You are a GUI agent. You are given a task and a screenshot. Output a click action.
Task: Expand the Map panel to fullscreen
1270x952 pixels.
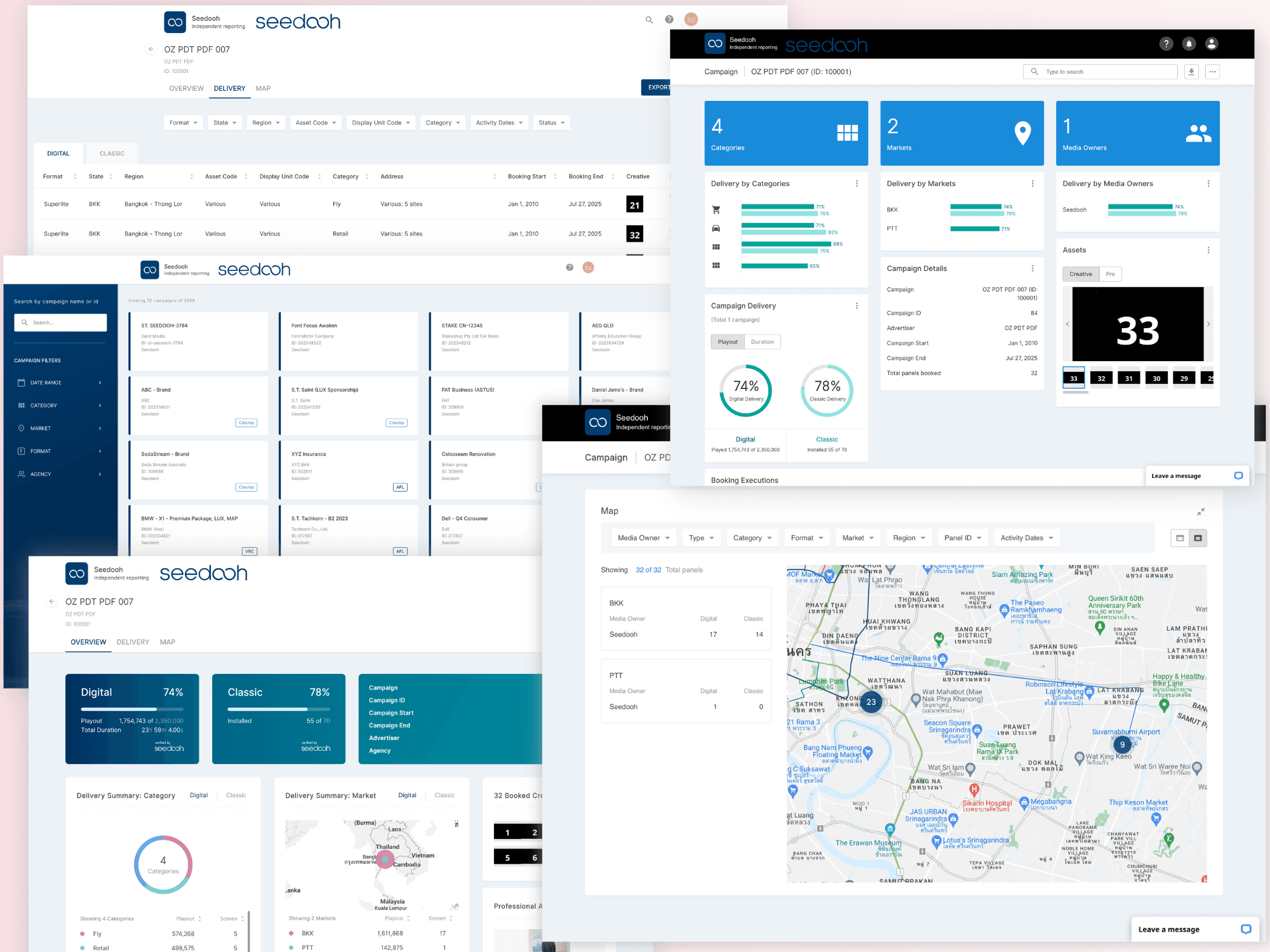(x=1201, y=512)
